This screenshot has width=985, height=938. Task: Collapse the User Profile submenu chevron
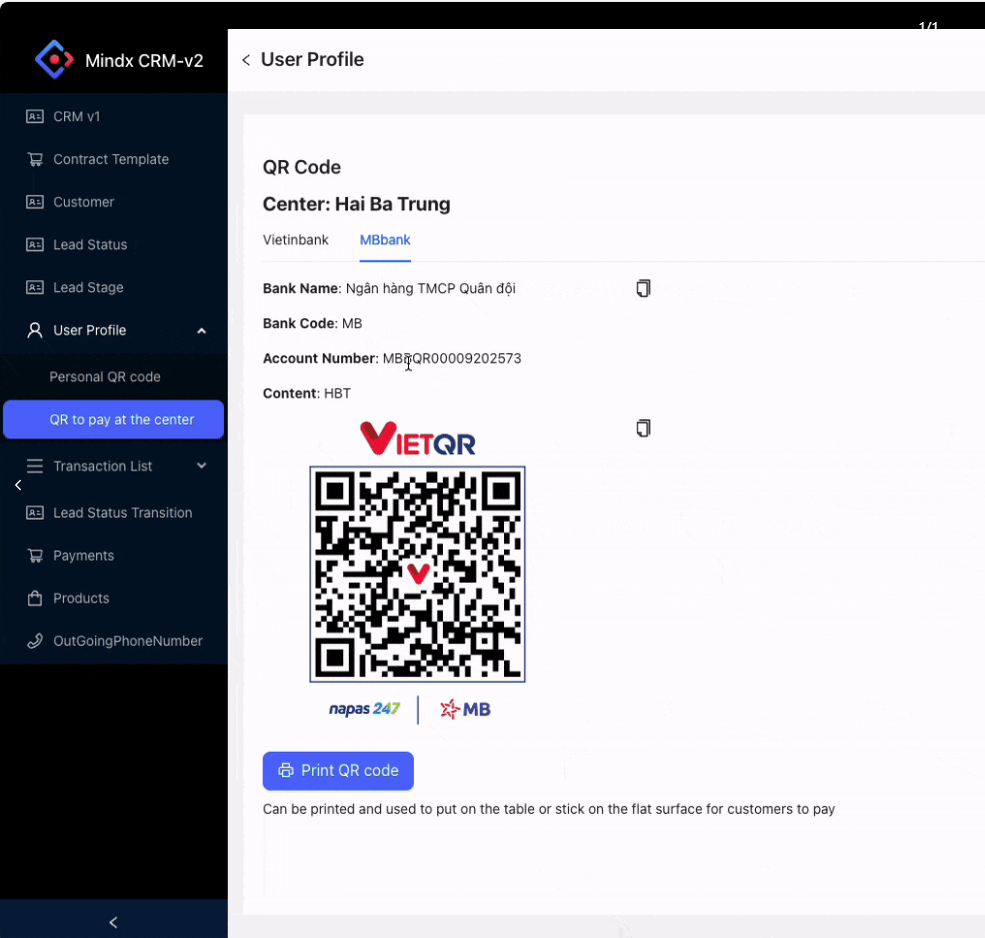click(x=202, y=330)
